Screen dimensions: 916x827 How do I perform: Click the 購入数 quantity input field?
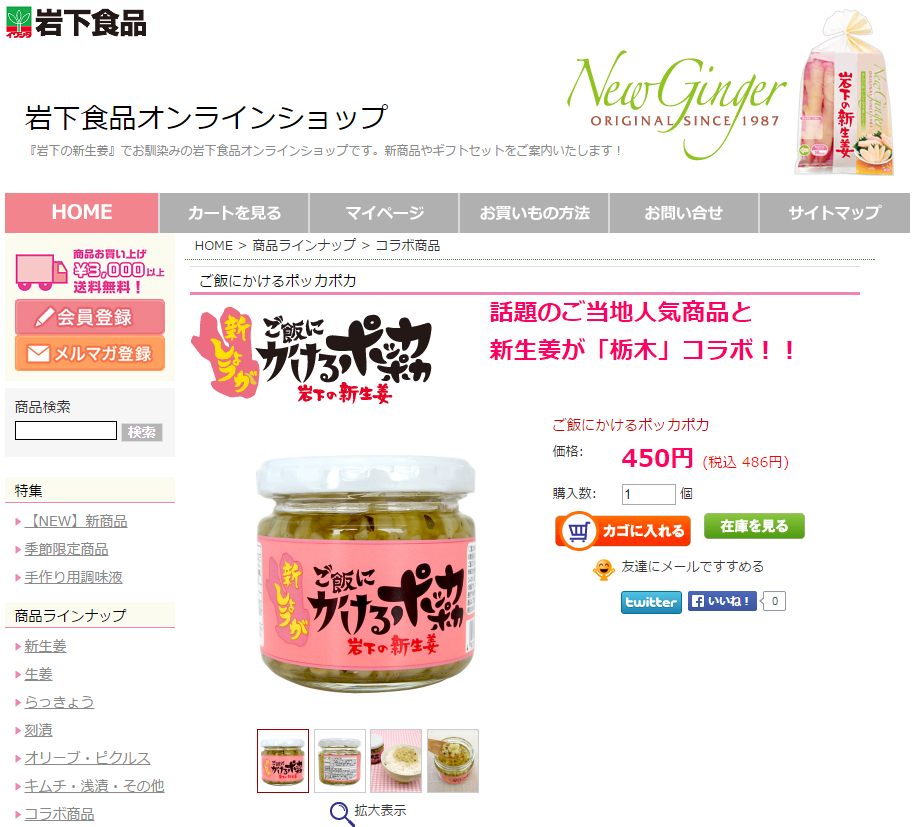[x=648, y=494]
